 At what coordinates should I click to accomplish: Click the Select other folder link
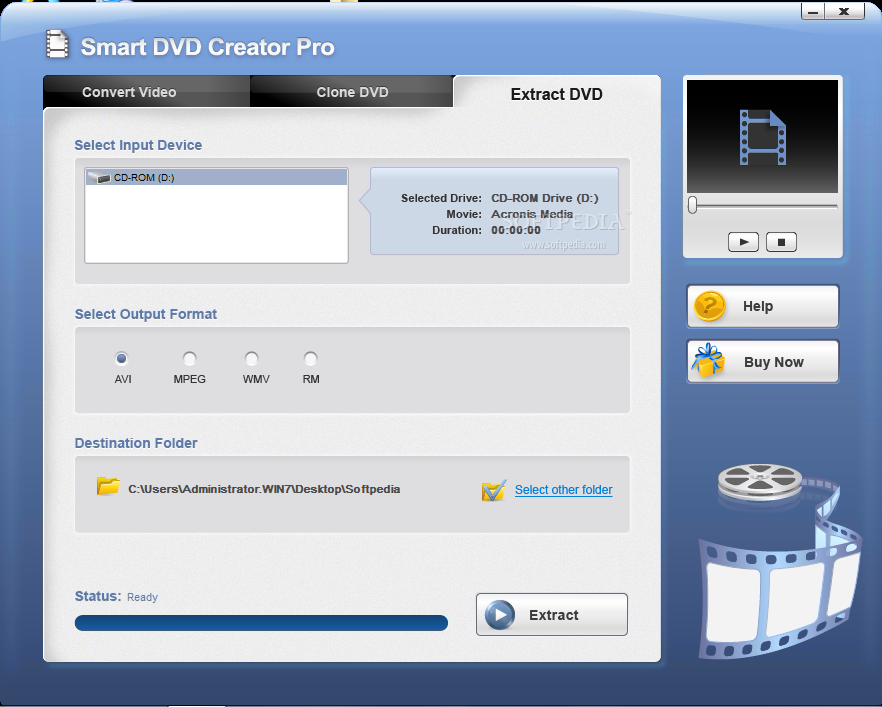pyautogui.click(x=564, y=489)
